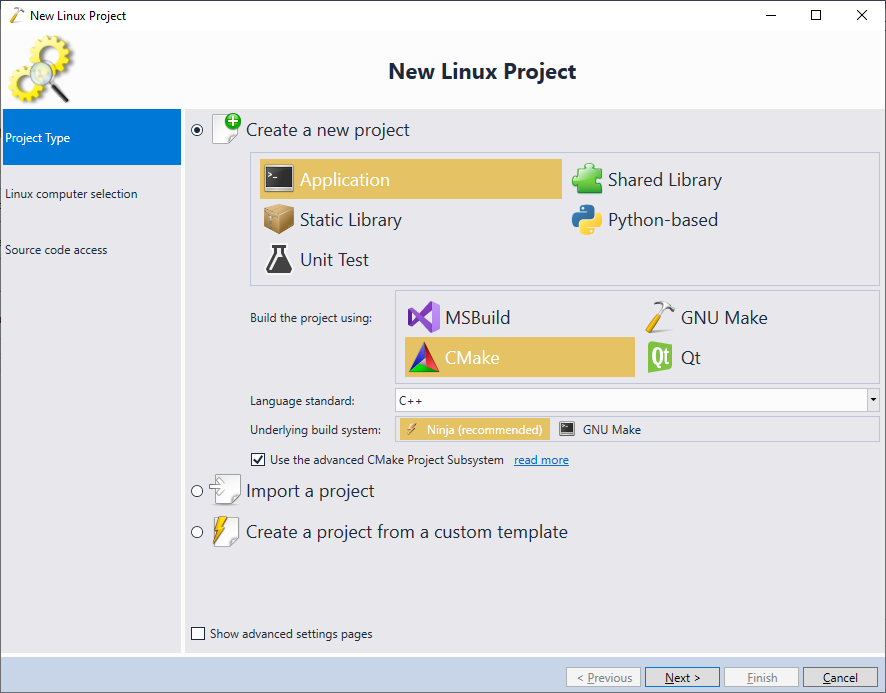Select the Unit Test label
Screen dimensions: 886x693
tap(334, 260)
